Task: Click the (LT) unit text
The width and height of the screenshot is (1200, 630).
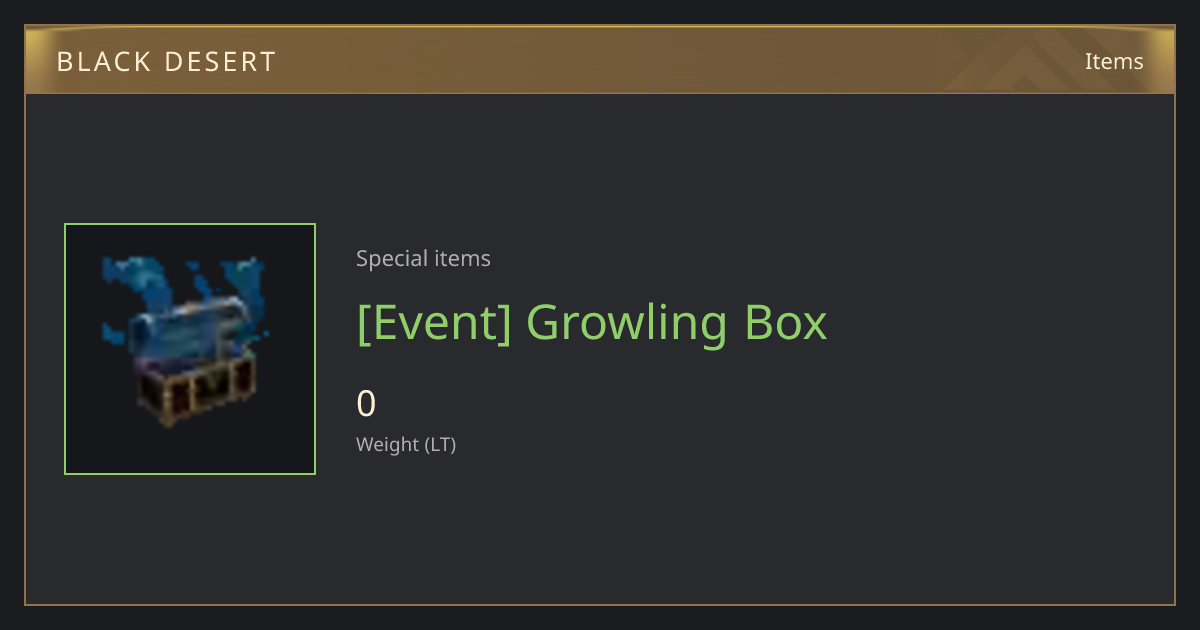Action: click(x=441, y=445)
